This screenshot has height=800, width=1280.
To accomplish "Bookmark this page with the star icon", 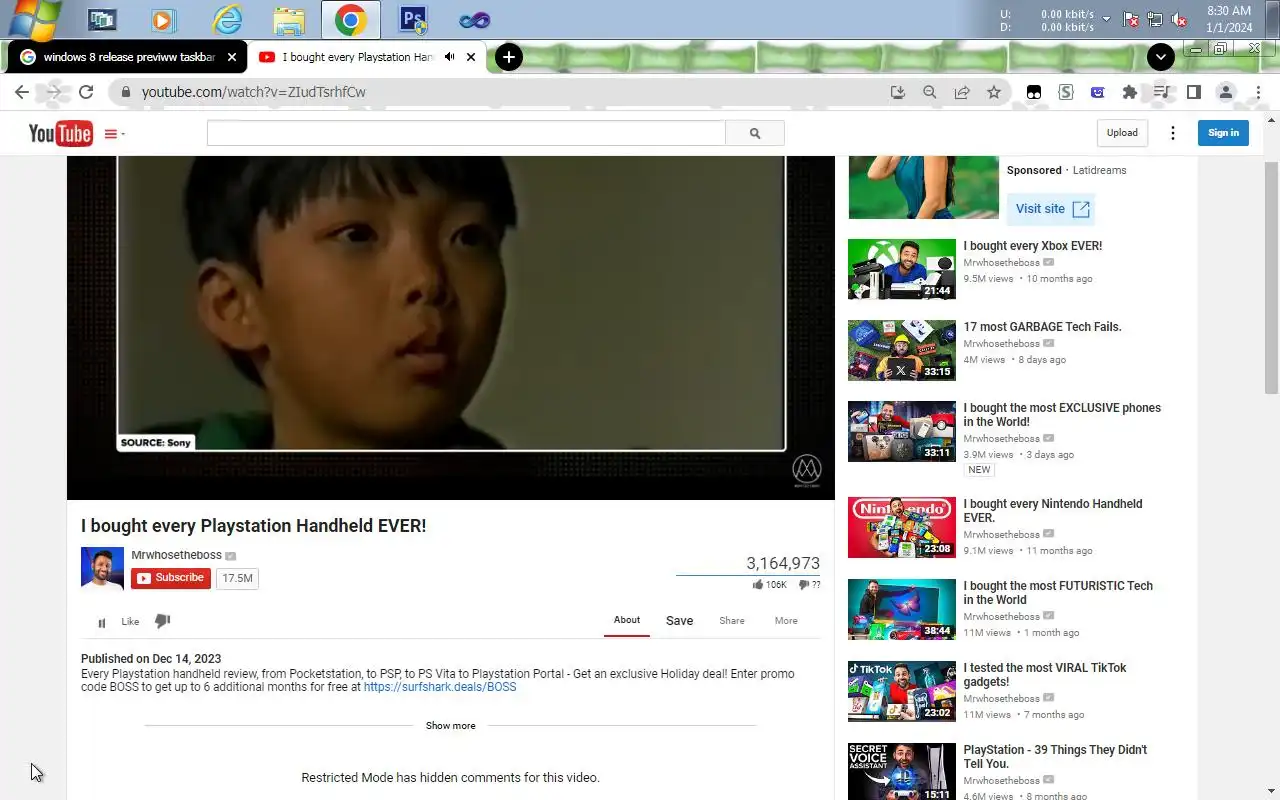I will 994,92.
